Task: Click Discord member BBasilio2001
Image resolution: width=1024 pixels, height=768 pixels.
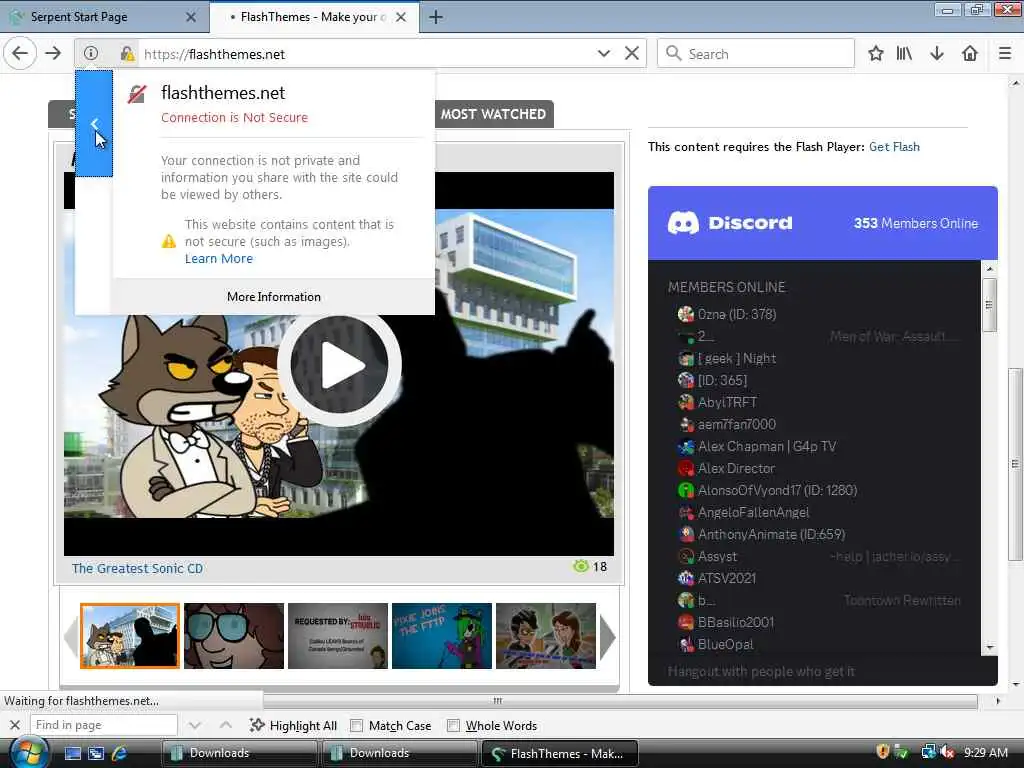Action: point(735,622)
